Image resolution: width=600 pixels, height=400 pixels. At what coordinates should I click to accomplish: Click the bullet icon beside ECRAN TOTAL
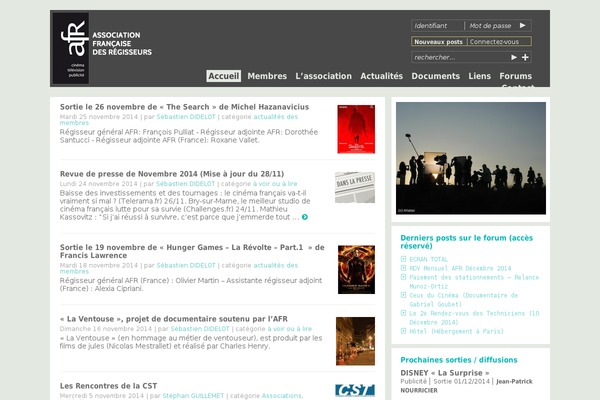[403, 259]
